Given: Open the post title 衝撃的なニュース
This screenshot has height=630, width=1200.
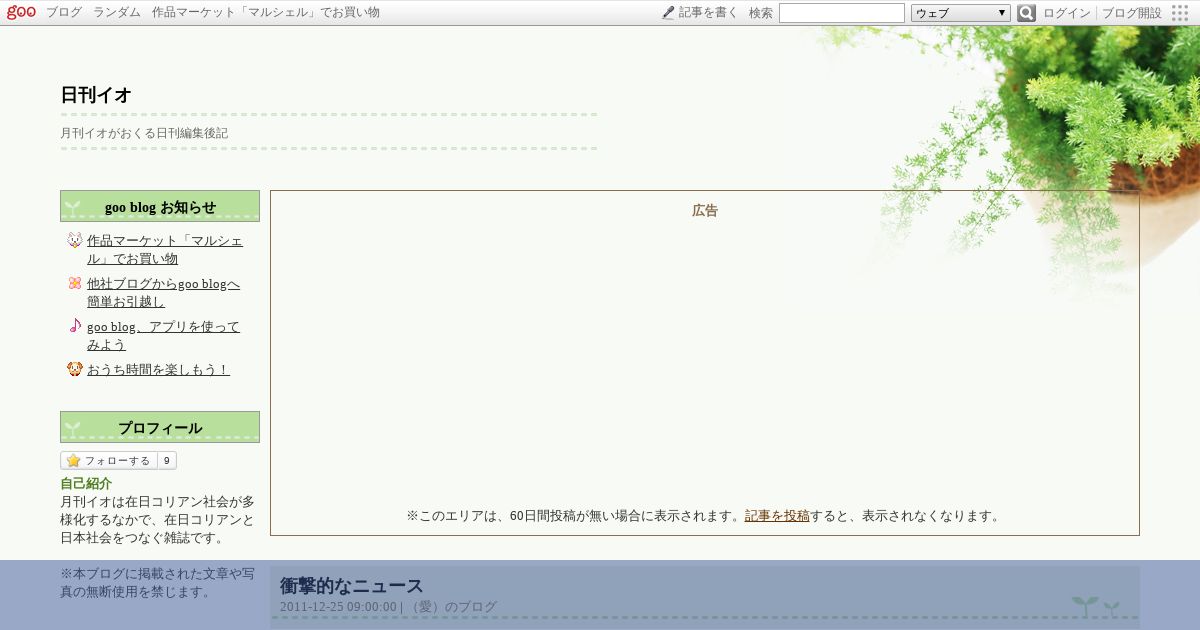Looking at the screenshot, I should coord(351,586).
